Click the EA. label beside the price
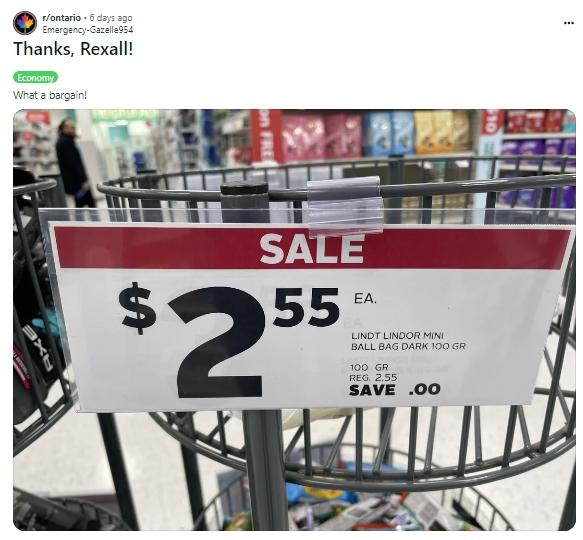The image size is (583, 540). (365, 299)
